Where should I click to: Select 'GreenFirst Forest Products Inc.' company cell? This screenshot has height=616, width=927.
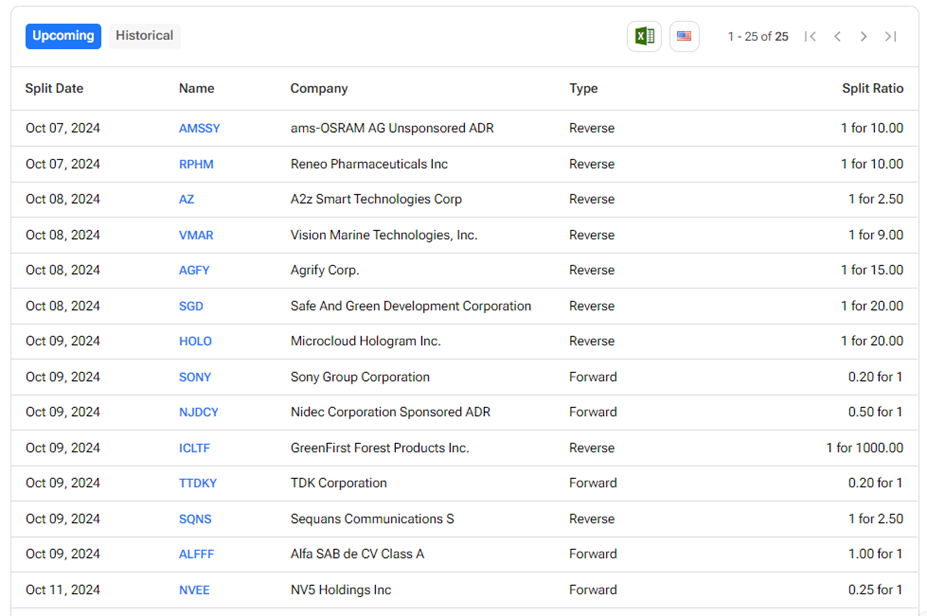(x=380, y=448)
